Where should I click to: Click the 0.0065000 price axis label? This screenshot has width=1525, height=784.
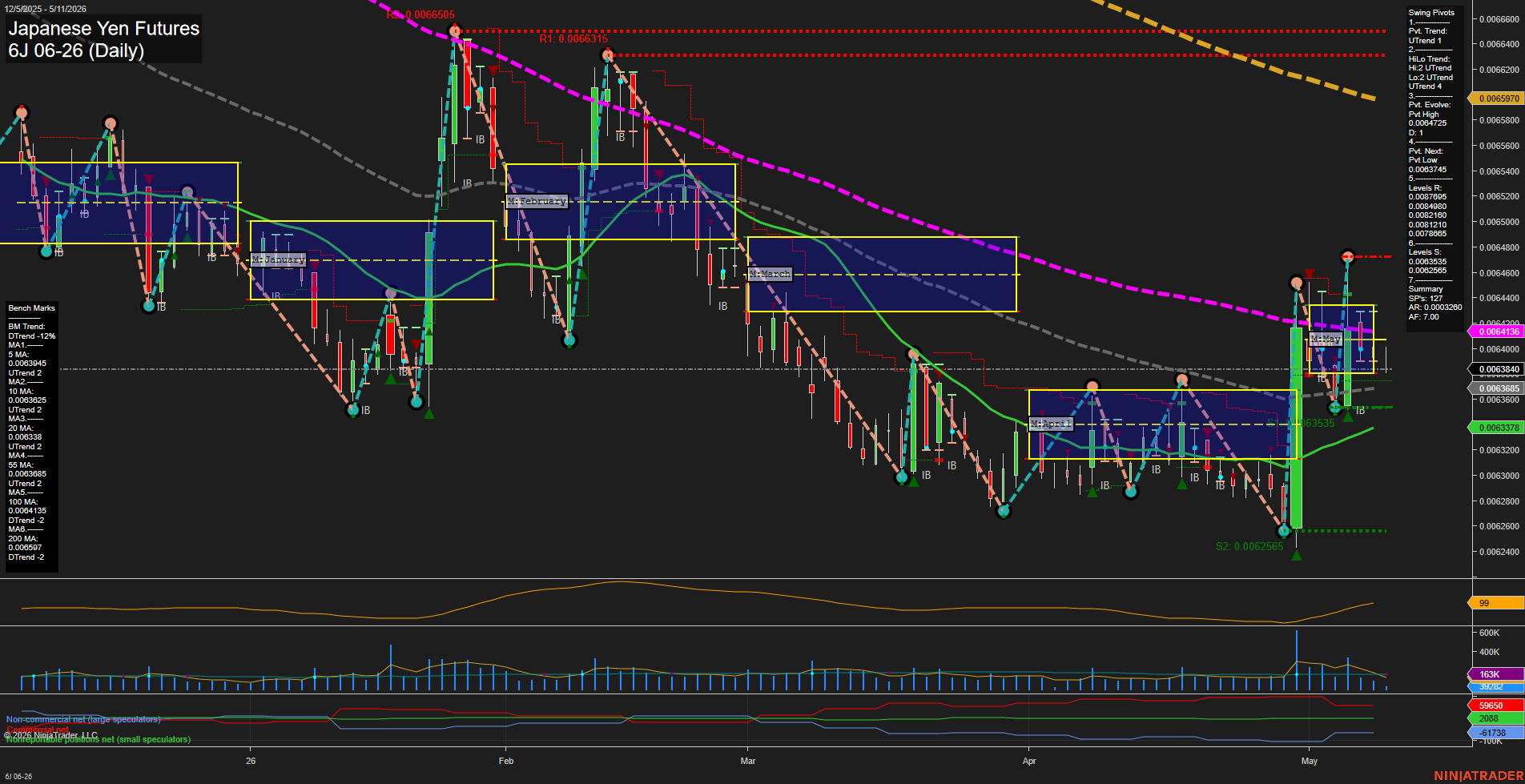pos(1499,222)
